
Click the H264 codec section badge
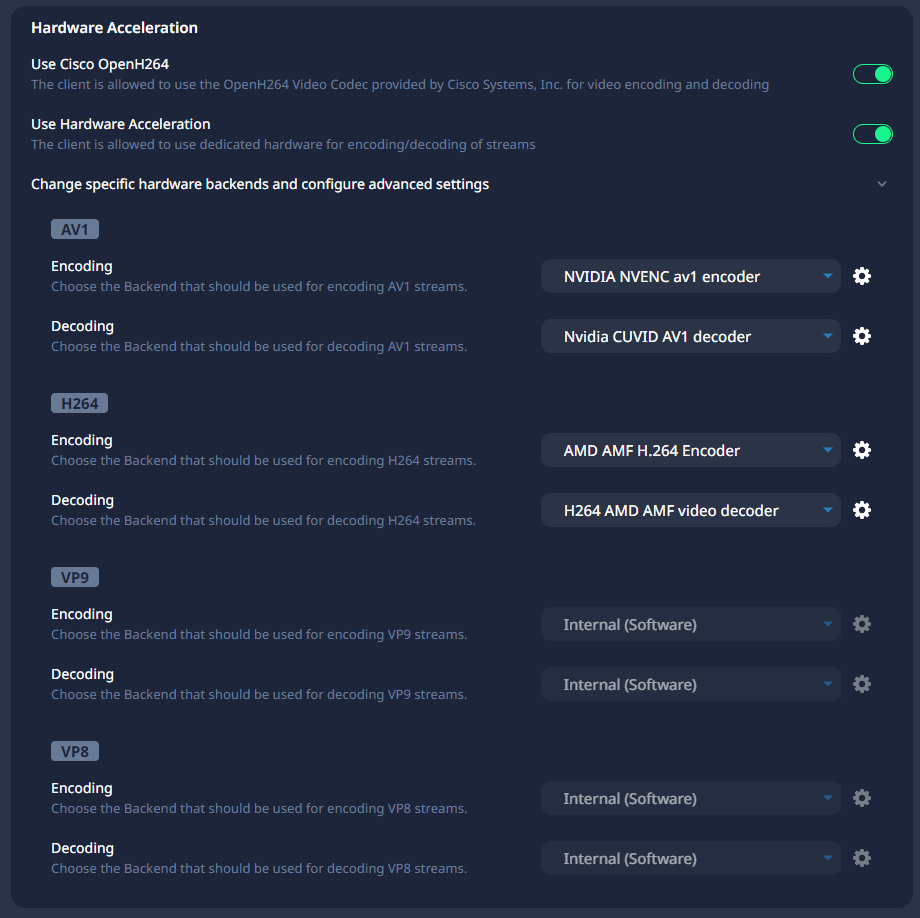(80, 403)
